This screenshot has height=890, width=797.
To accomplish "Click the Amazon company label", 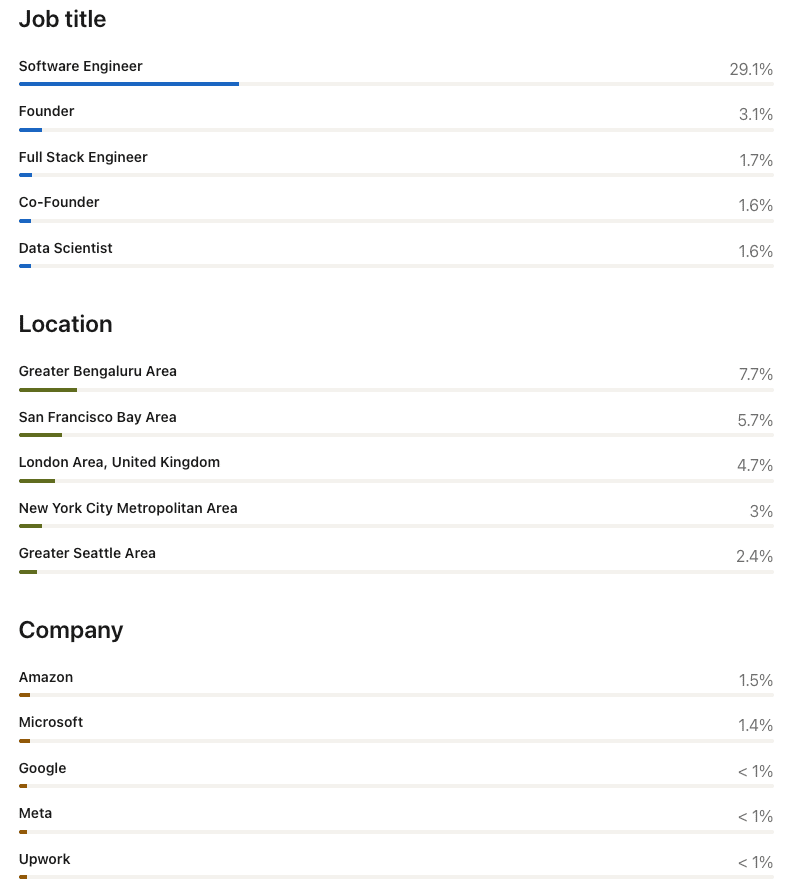I will pyautogui.click(x=46, y=677).
